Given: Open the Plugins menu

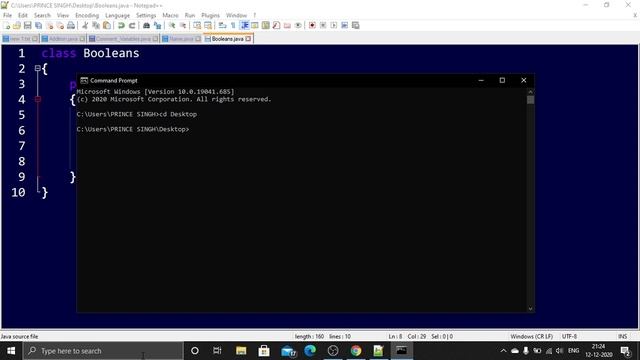Looking at the screenshot, I should click(x=211, y=15).
